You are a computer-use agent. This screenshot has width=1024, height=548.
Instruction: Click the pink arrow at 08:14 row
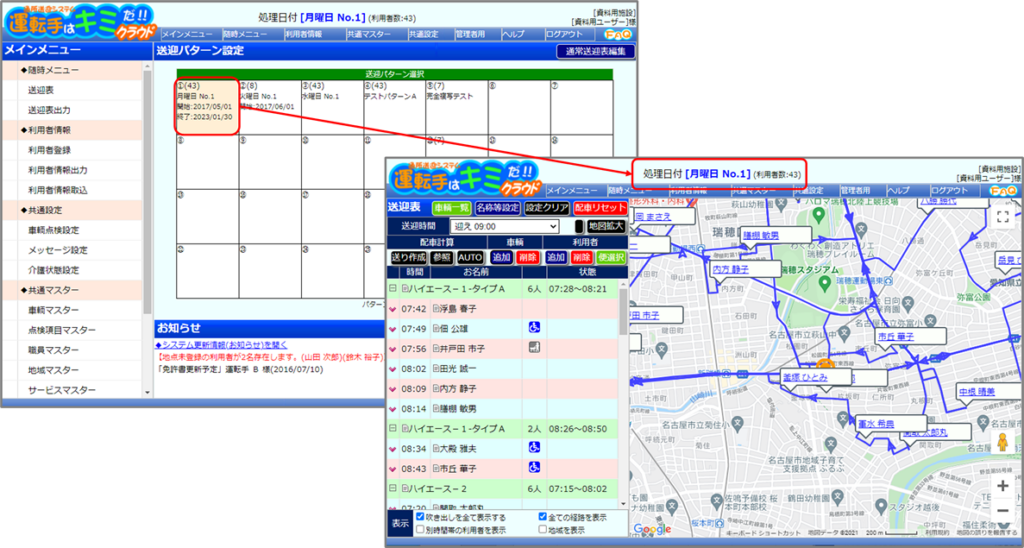coord(392,410)
